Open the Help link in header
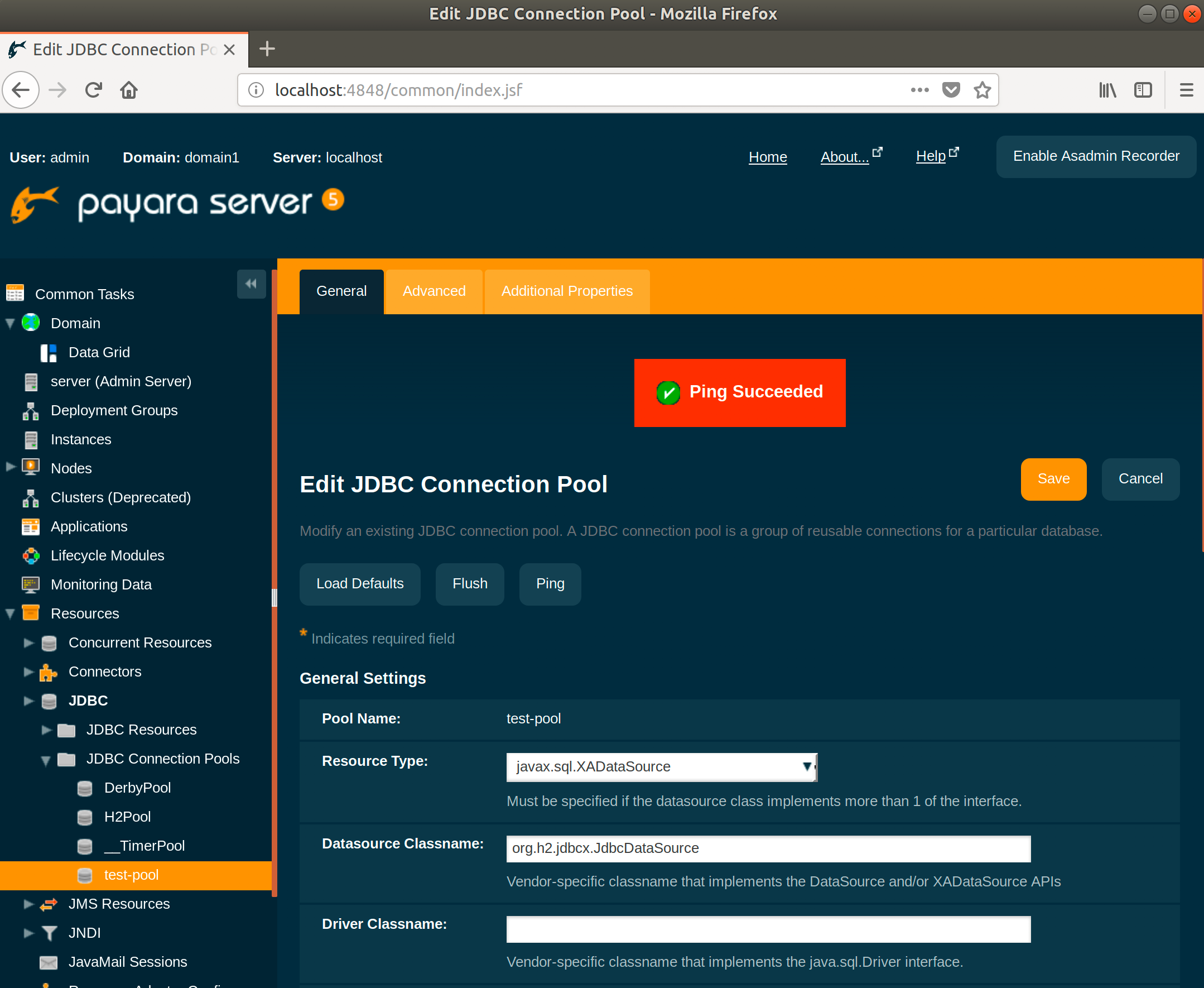The image size is (1204, 988). click(x=931, y=156)
